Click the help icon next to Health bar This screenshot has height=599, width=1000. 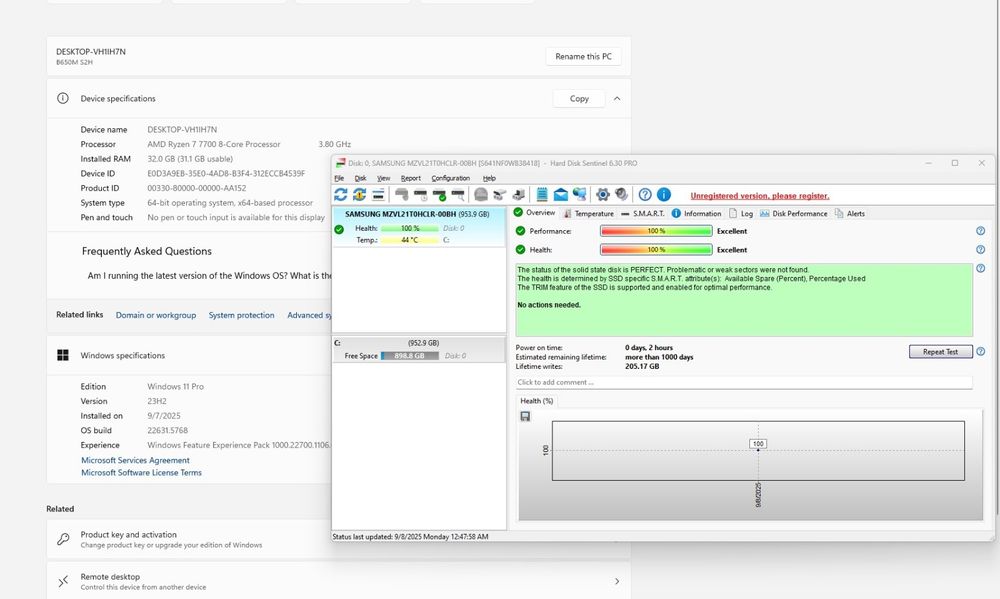[x=980, y=249]
